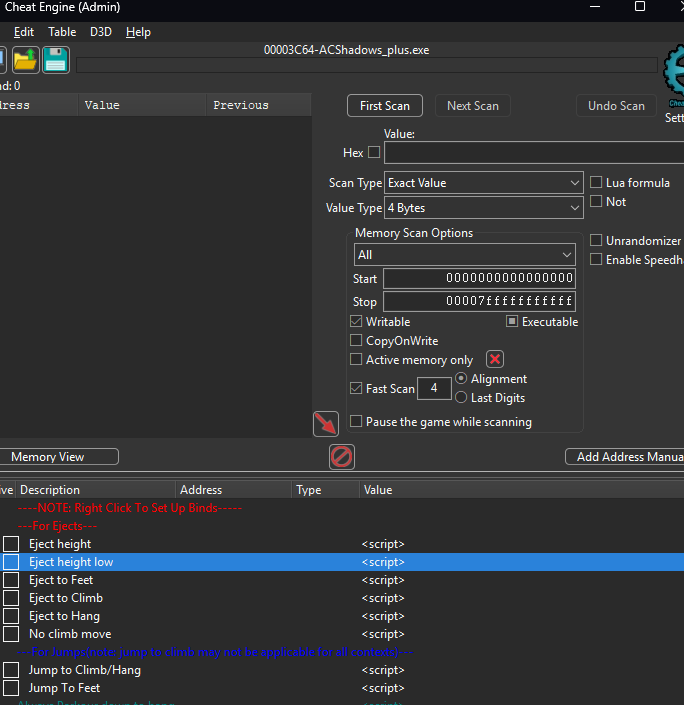Expand the memory region All dropdown

tap(465, 255)
